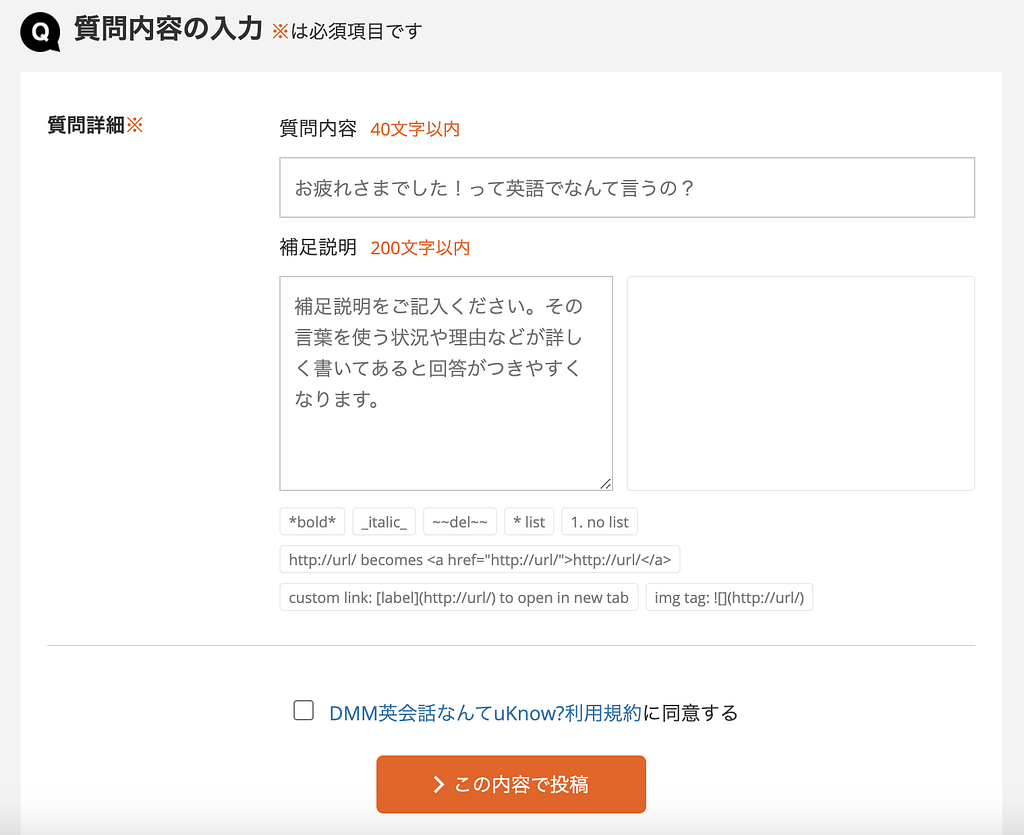Check the terms of use agreement checkbox
This screenshot has height=835, width=1024.
pos(303,711)
